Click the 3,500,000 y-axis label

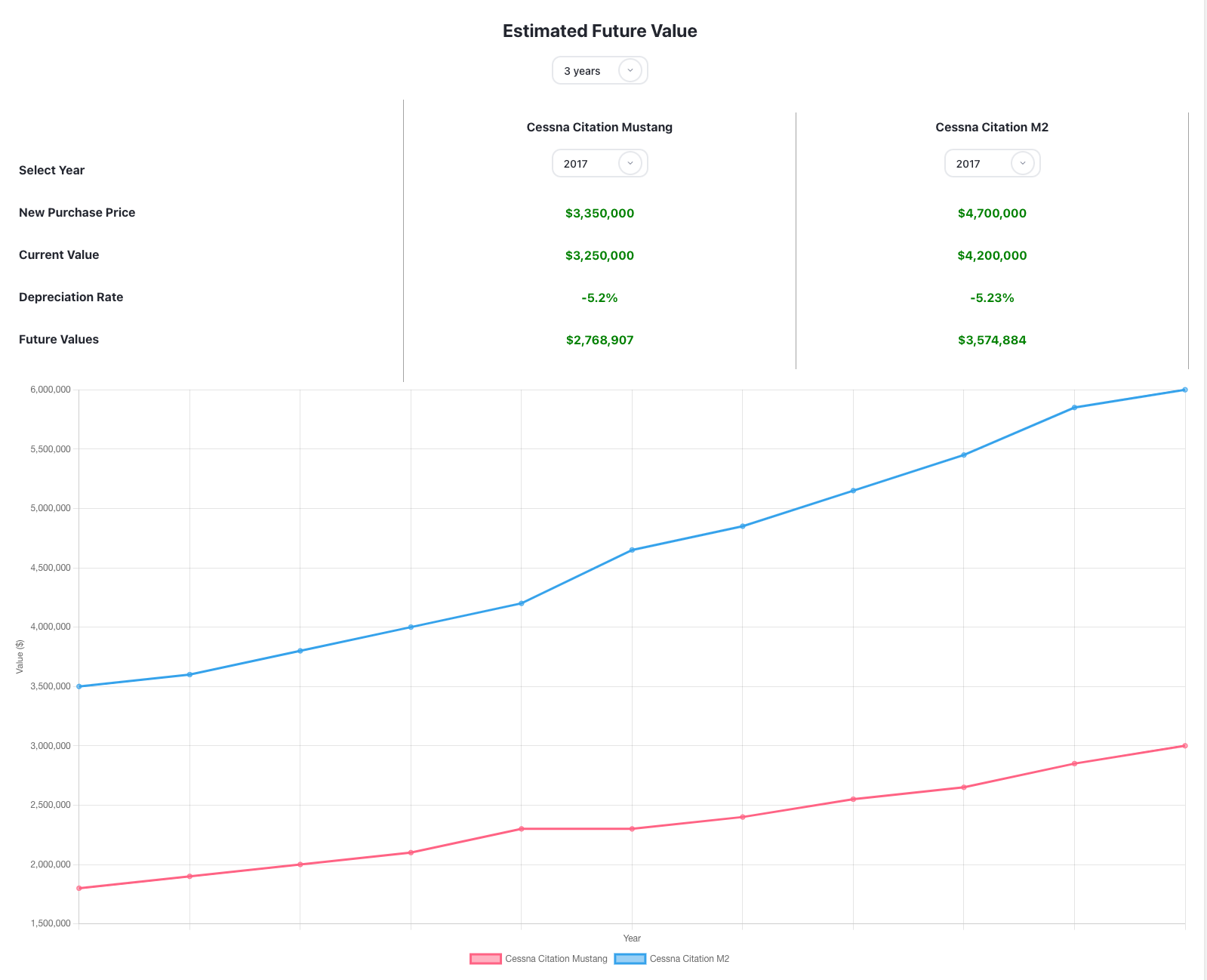51,686
